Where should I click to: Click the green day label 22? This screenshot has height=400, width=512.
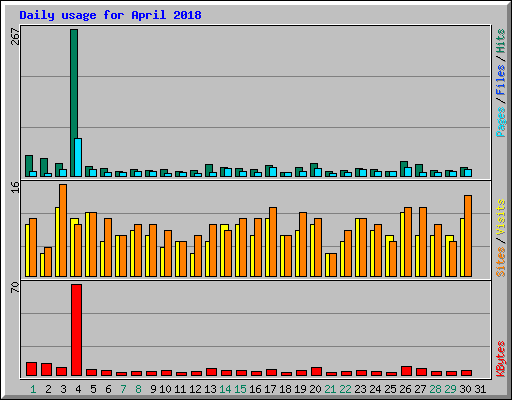coord(345,389)
